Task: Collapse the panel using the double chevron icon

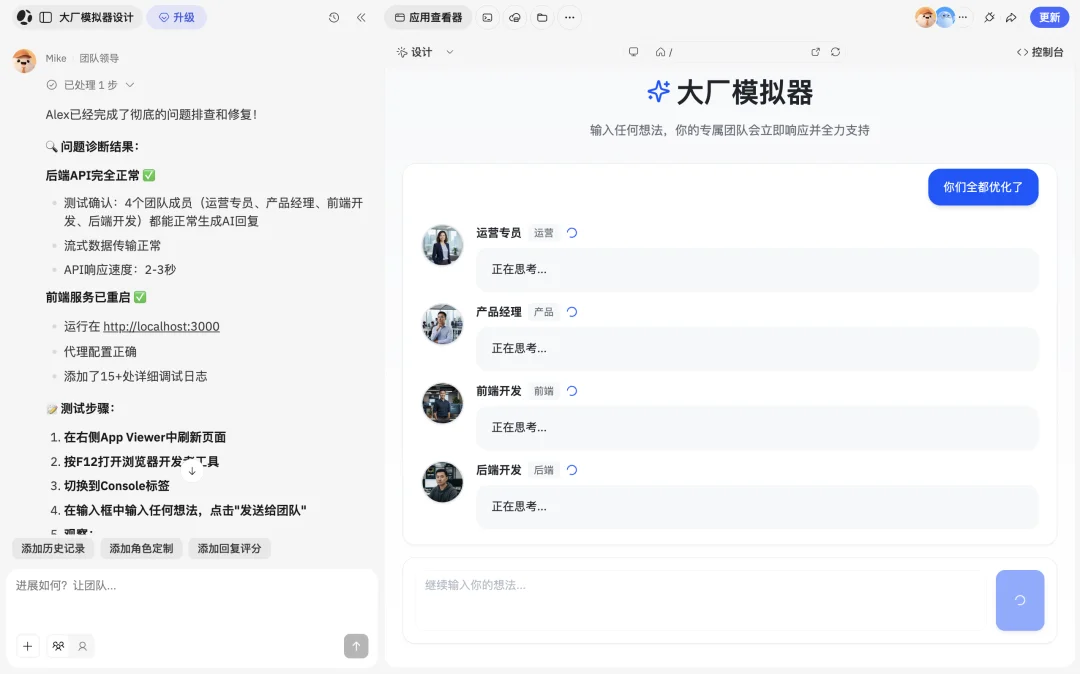Action: point(361,17)
